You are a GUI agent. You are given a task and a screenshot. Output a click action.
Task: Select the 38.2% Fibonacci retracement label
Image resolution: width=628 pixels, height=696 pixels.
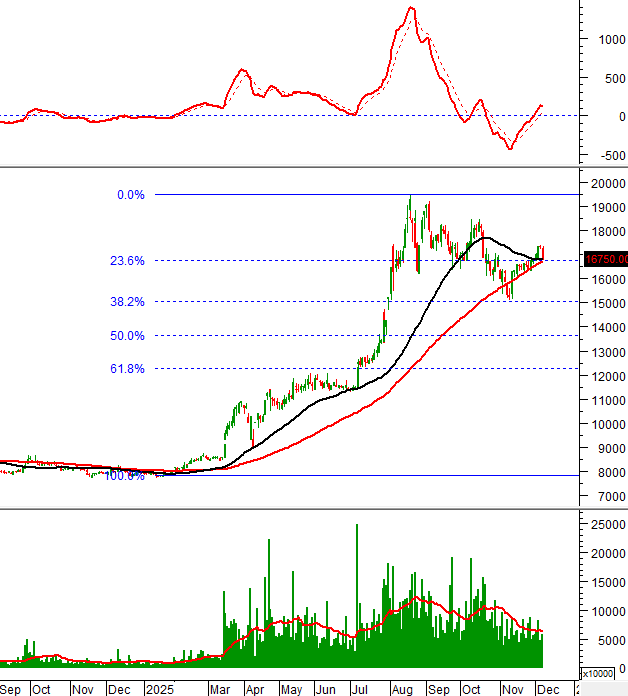click(x=130, y=301)
